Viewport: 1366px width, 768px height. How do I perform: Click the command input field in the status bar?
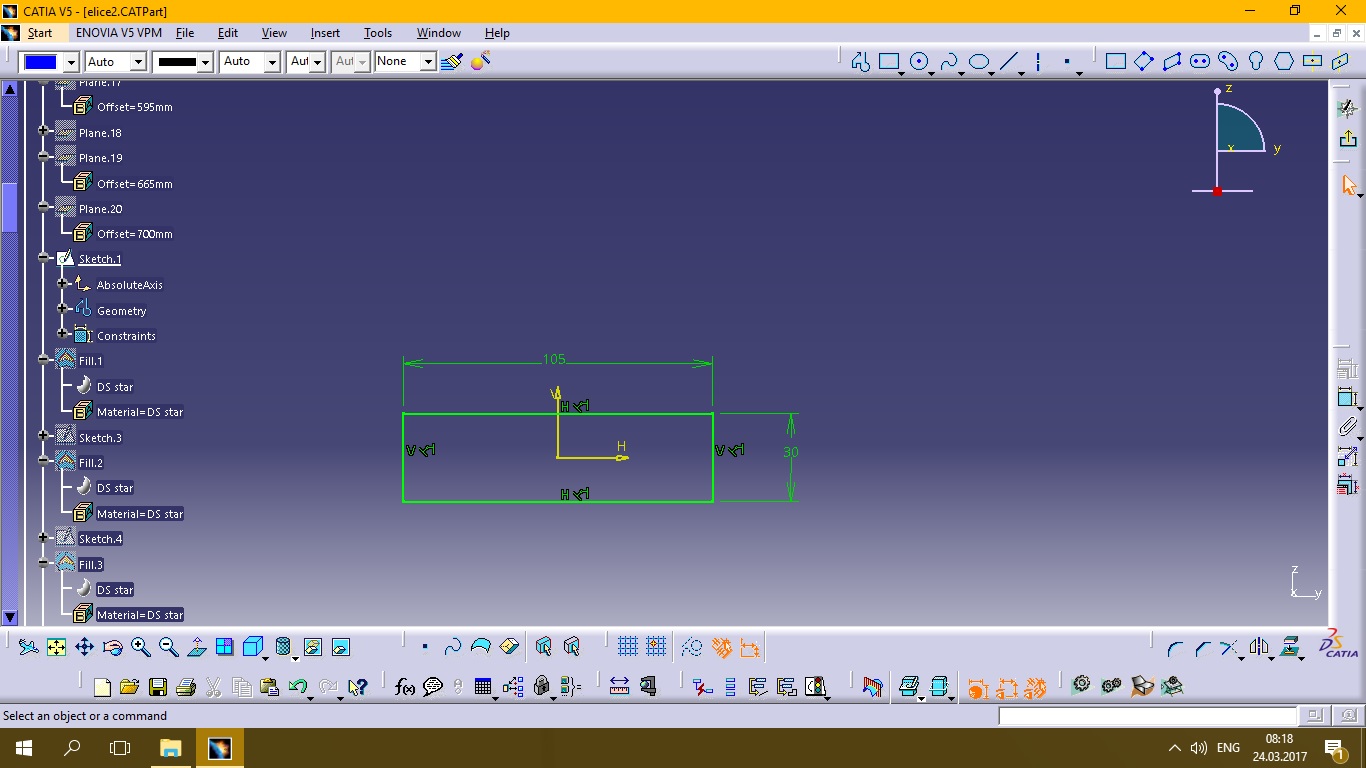click(1148, 716)
